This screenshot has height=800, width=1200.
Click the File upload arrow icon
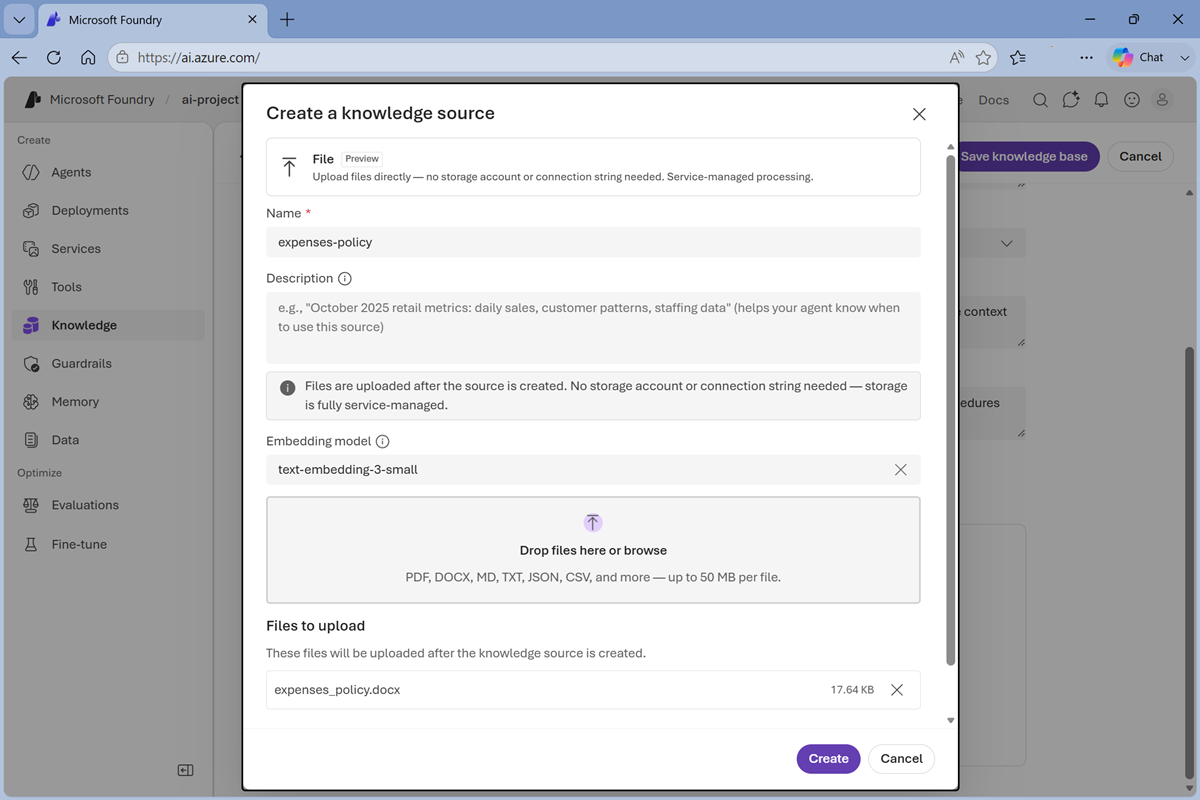(x=289, y=167)
